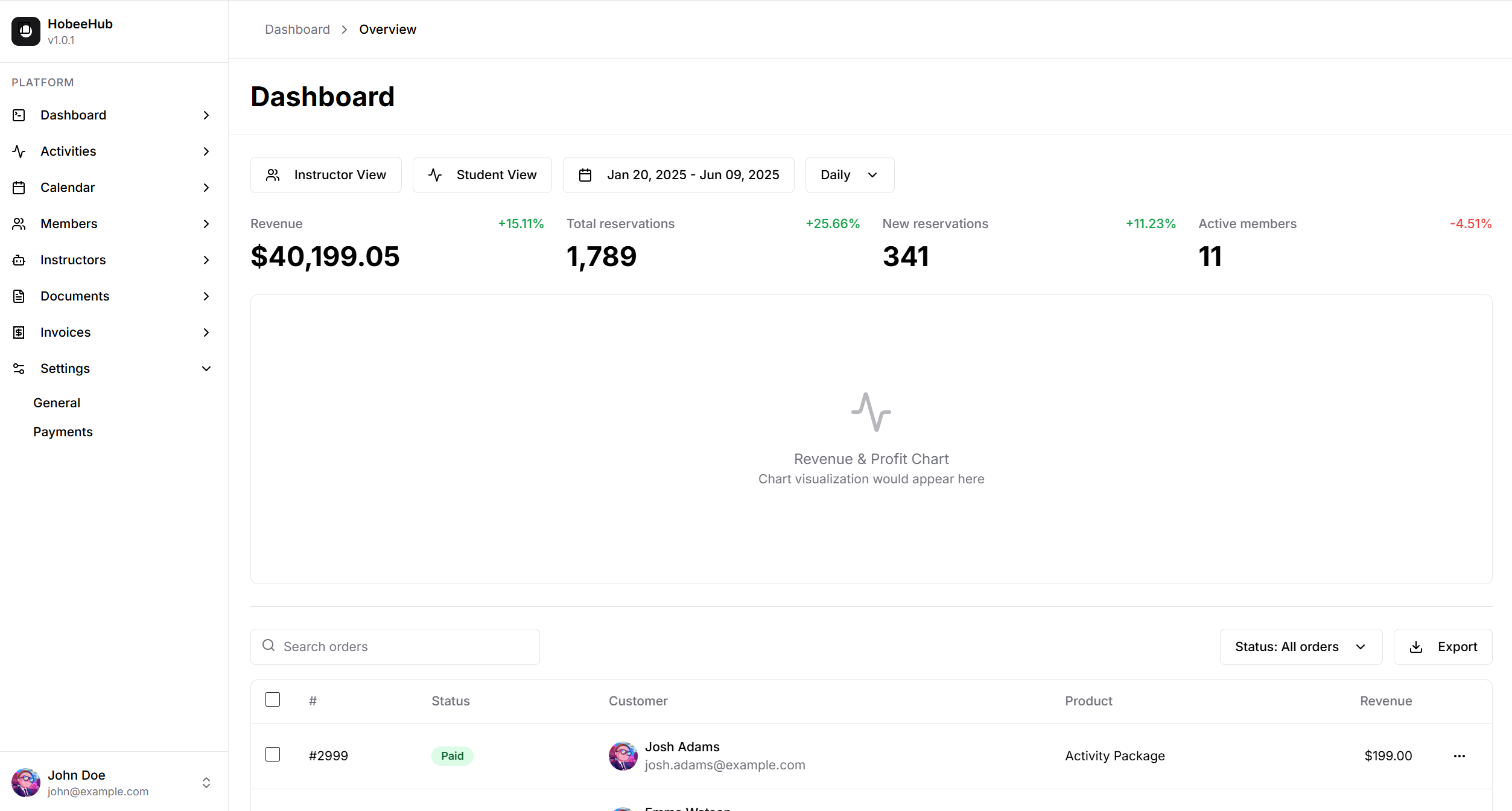Toggle the select-all orders checkbox in header
Screen dimensions: 1512x811
[273, 699]
